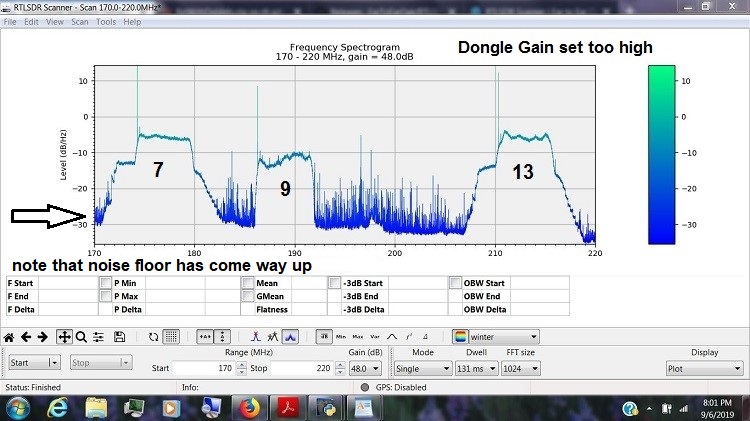The height and width of the screenshot is (421, 750).
Task: Click the Windows Start button
Action: tap(19, 407)
